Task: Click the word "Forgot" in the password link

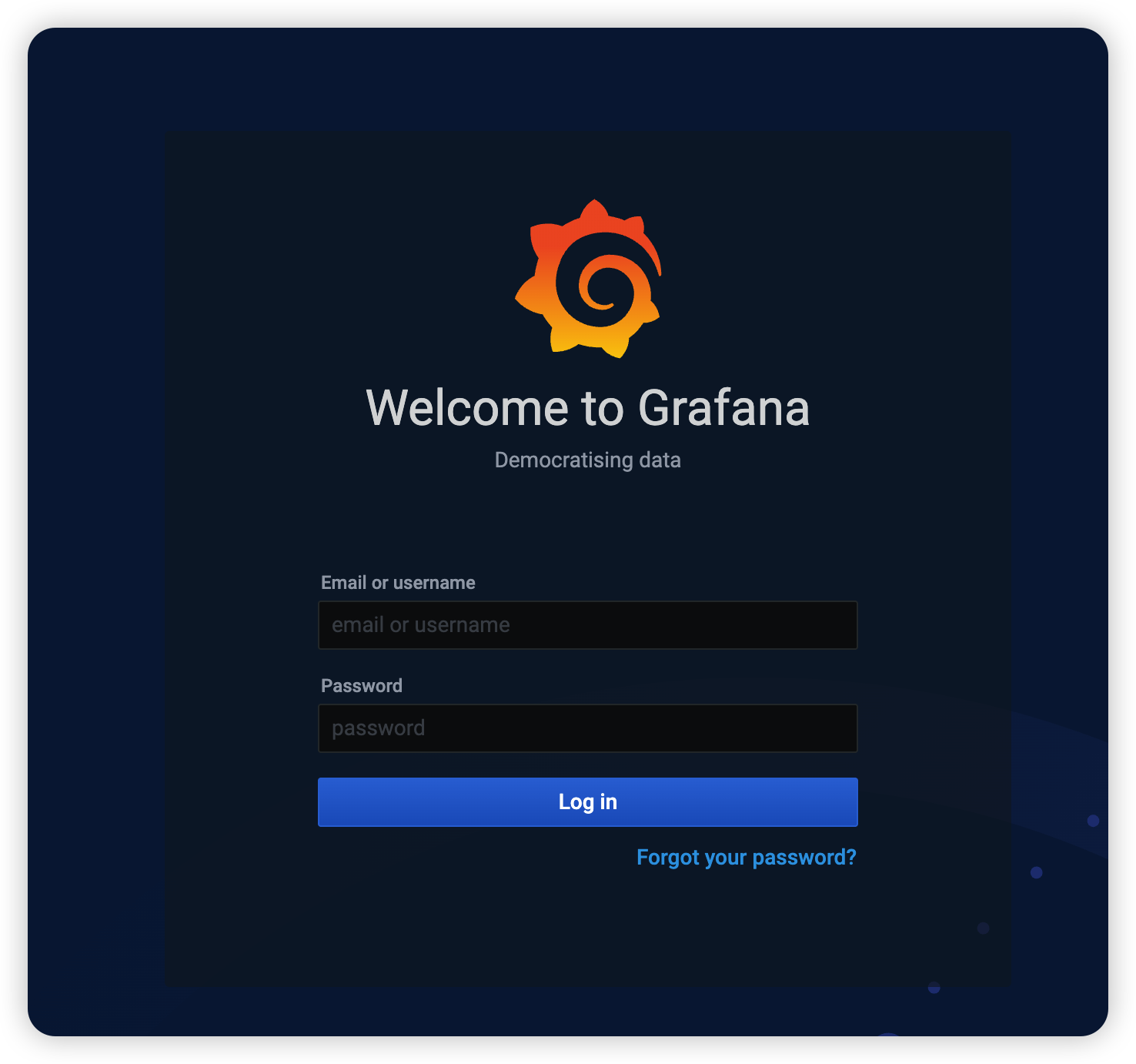Action: [x=667, y=858]
